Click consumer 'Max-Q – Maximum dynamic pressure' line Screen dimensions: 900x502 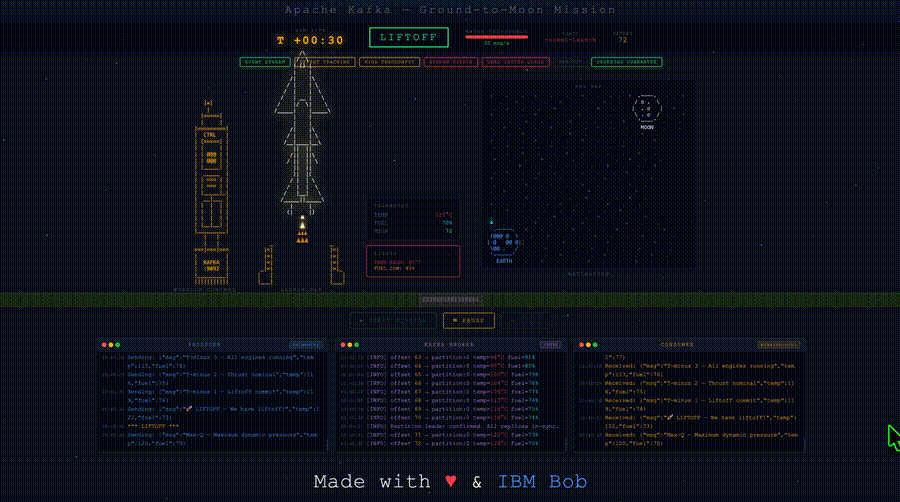(689, 439)
